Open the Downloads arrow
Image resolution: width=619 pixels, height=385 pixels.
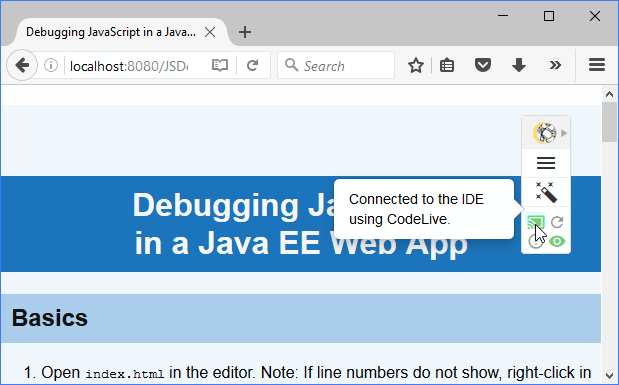pyautogui.click(x=519, y=65)
